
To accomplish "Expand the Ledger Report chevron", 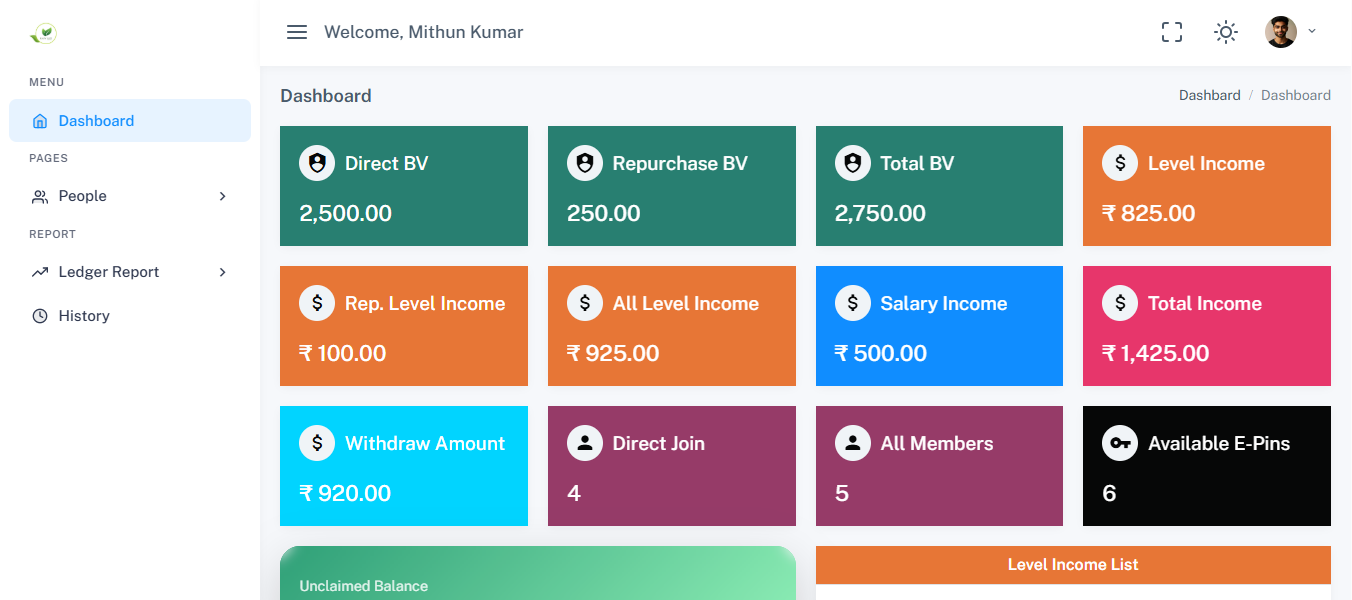I will (x=223, y=272).
